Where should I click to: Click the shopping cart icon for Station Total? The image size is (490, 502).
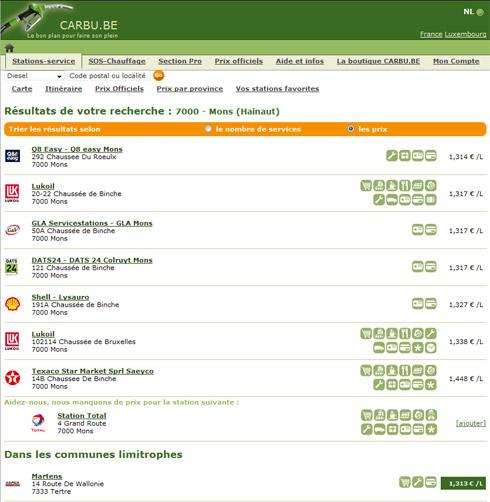coord(367,415)
